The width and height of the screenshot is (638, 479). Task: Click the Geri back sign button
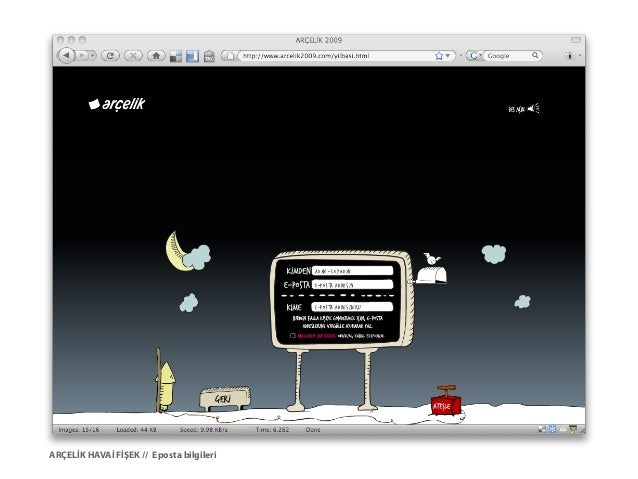click(x=225, y=398)
